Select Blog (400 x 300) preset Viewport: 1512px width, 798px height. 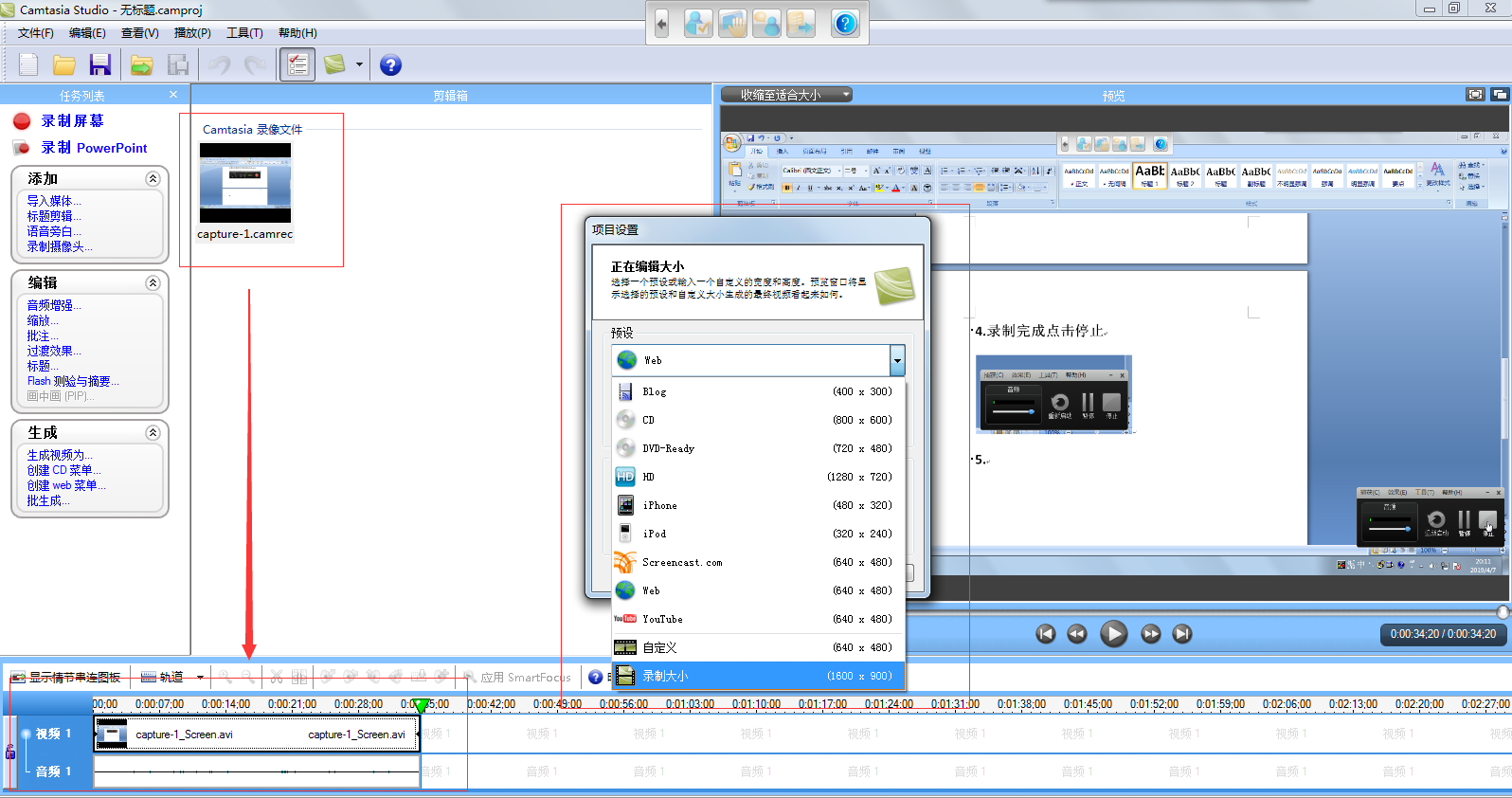[x=759, y=391]
